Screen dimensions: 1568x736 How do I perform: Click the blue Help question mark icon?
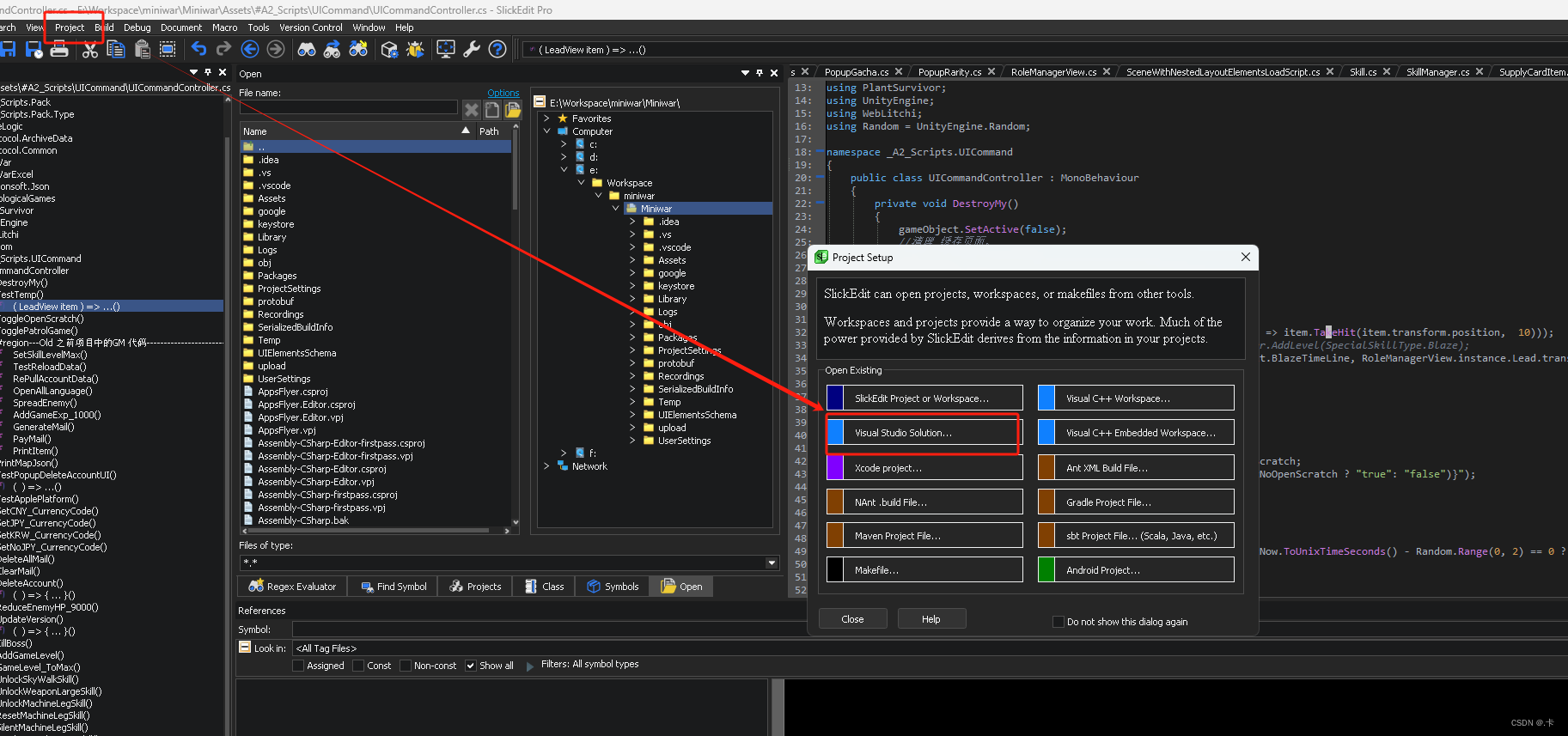(x=497, y=49)
